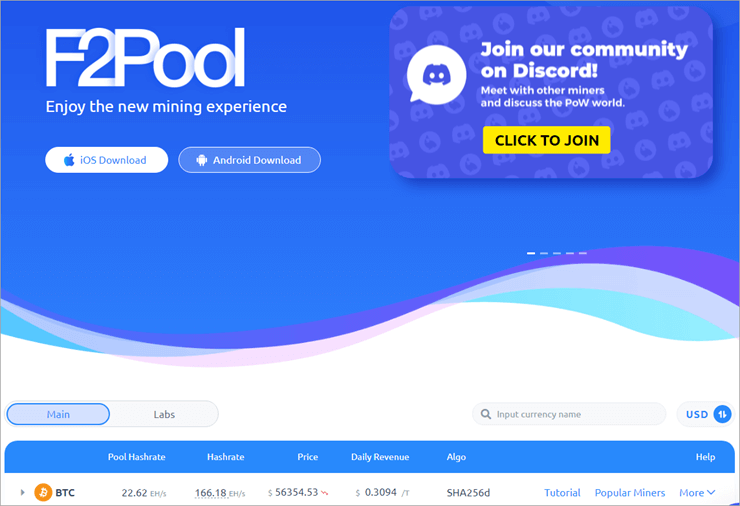The height and width of the screenshot is (506, 740).
Task: Click the red price trend arrow icon
Action: point(325,493)
